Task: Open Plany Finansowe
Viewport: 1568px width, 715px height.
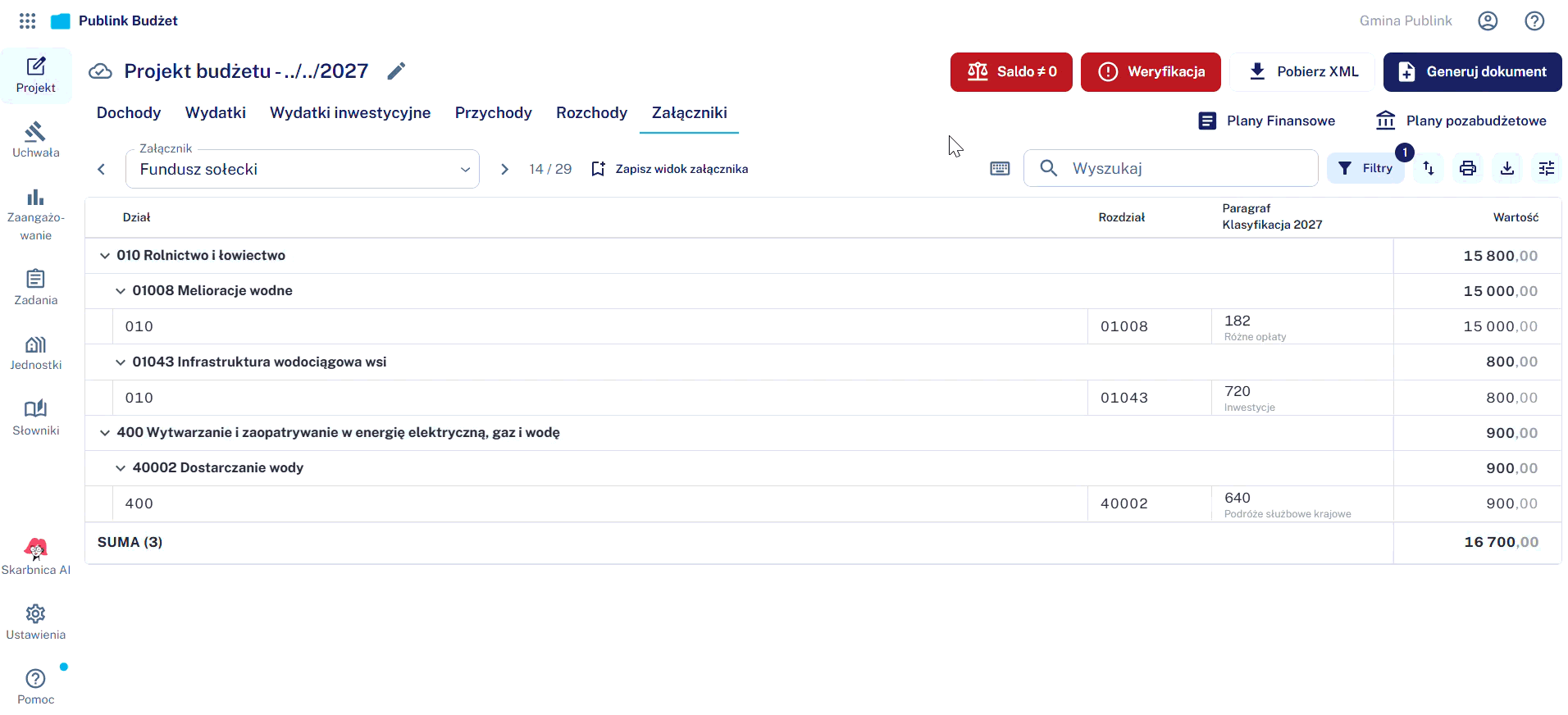Action: point(1267,121)
